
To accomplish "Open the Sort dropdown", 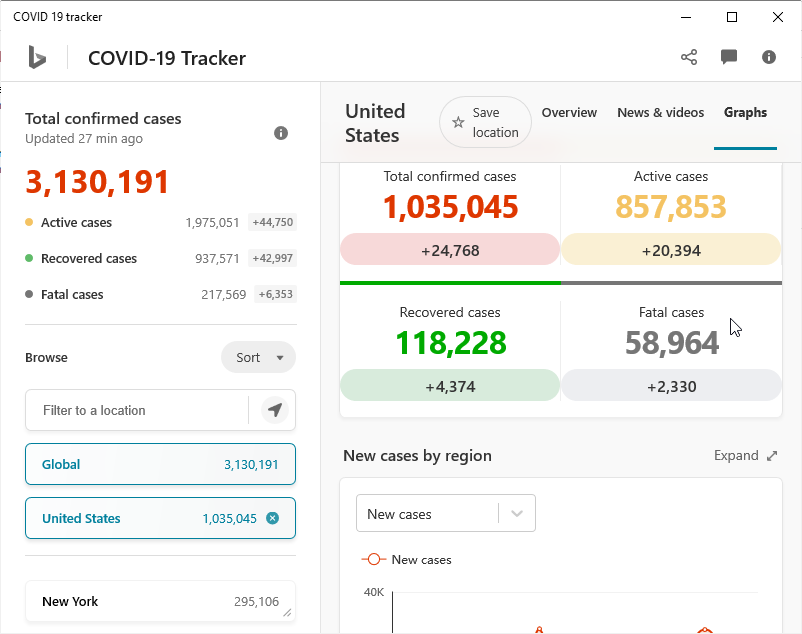I will 258,357.
